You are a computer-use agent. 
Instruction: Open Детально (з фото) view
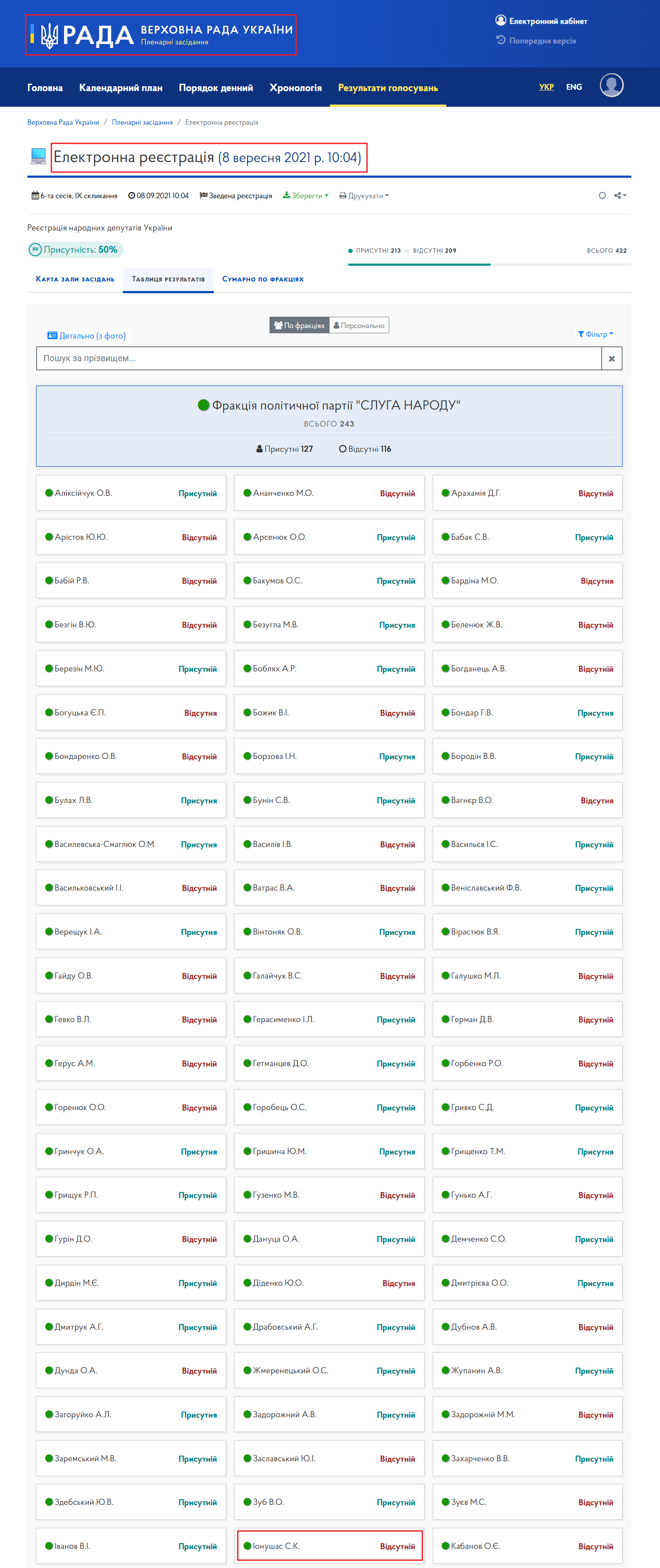pos(86,335)
